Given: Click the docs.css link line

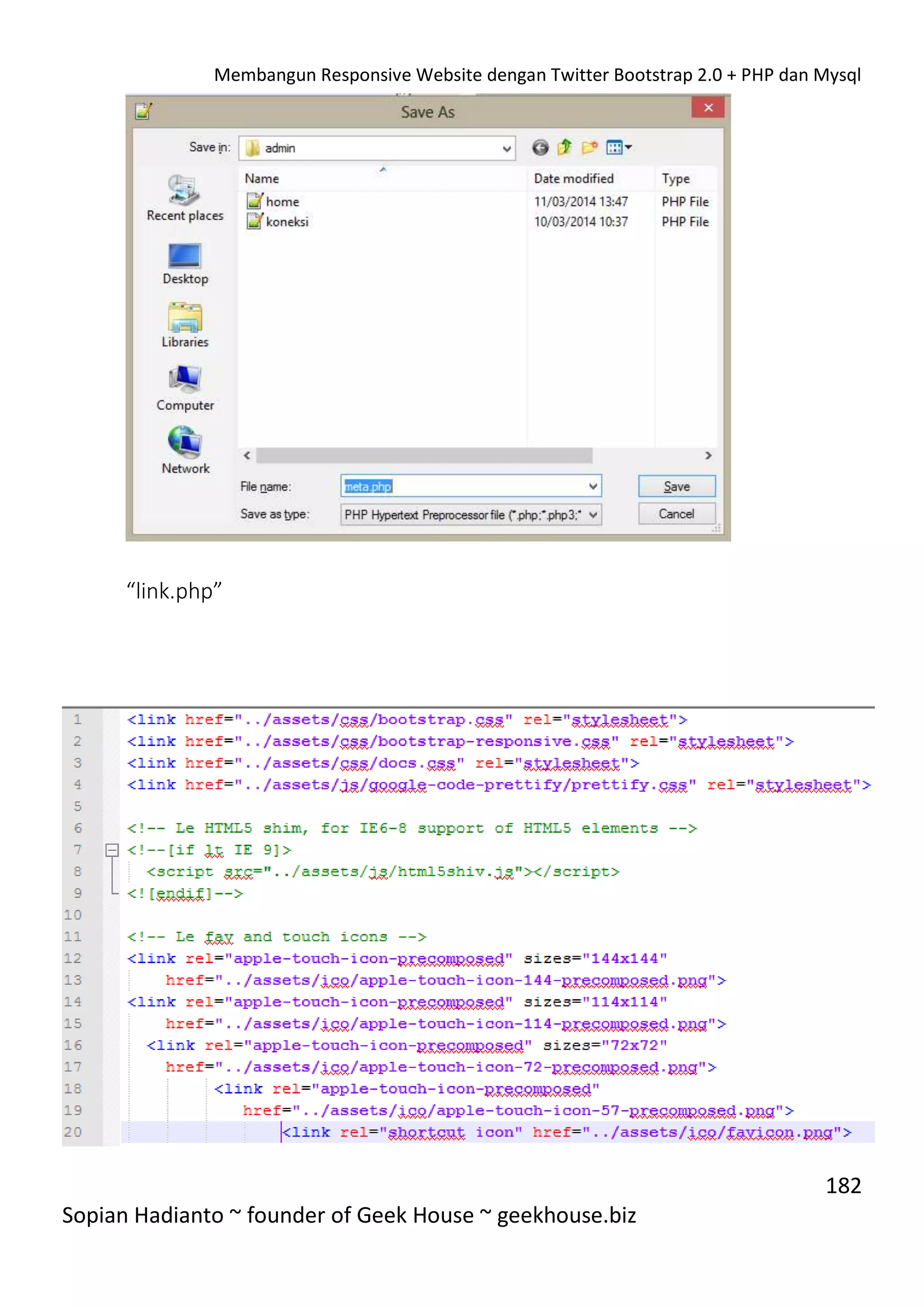Looking at the screenshot, I should coord(383,763).
